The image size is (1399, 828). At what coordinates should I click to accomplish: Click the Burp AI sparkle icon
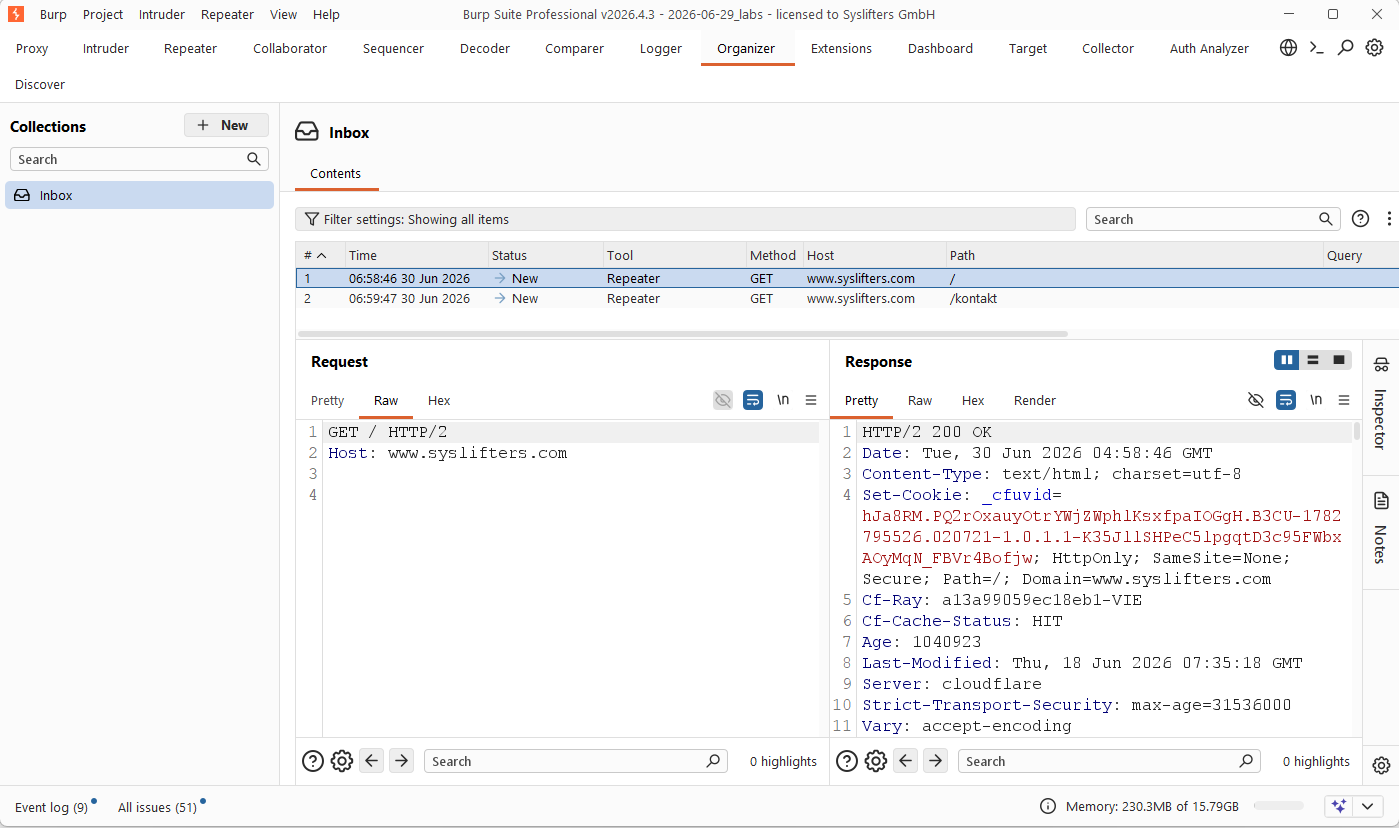coord(1339,806)
